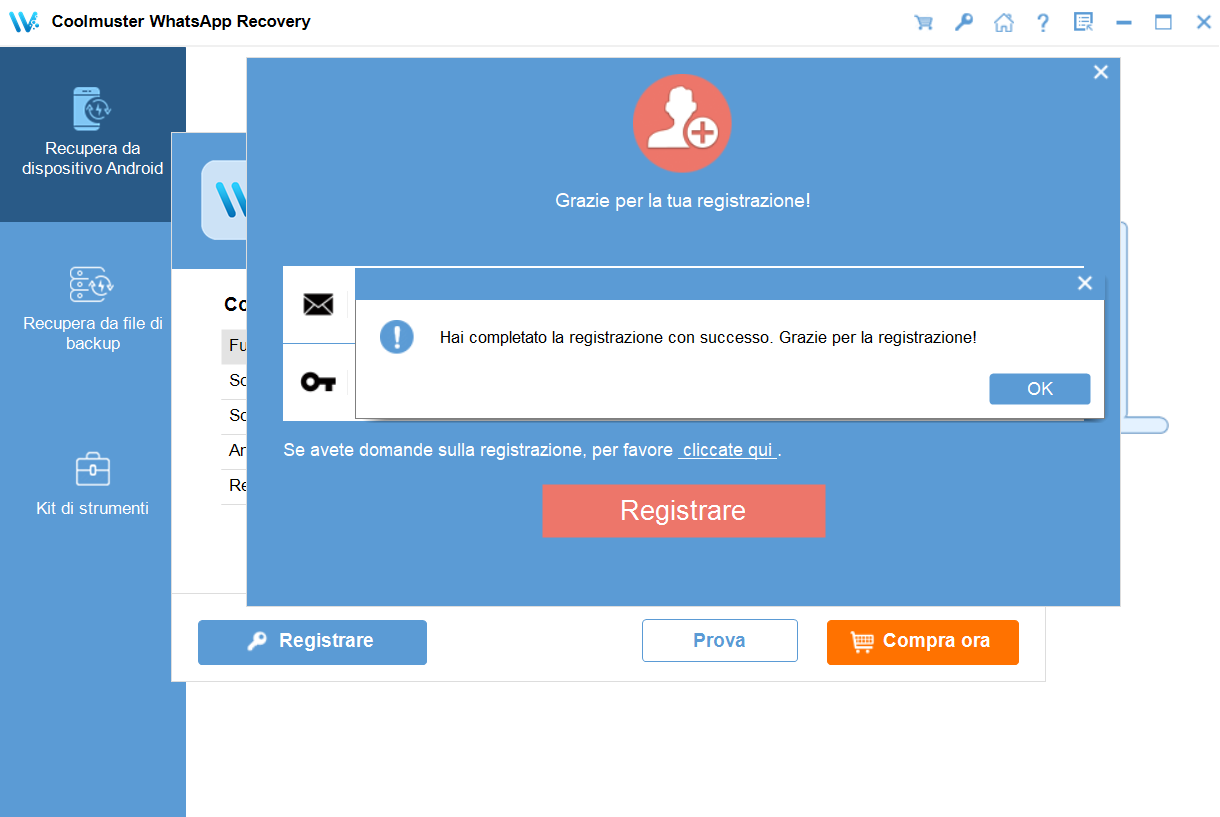Click OK in the success message dialog
Screen dimensions: 1220x817
tap(1040, 389)
